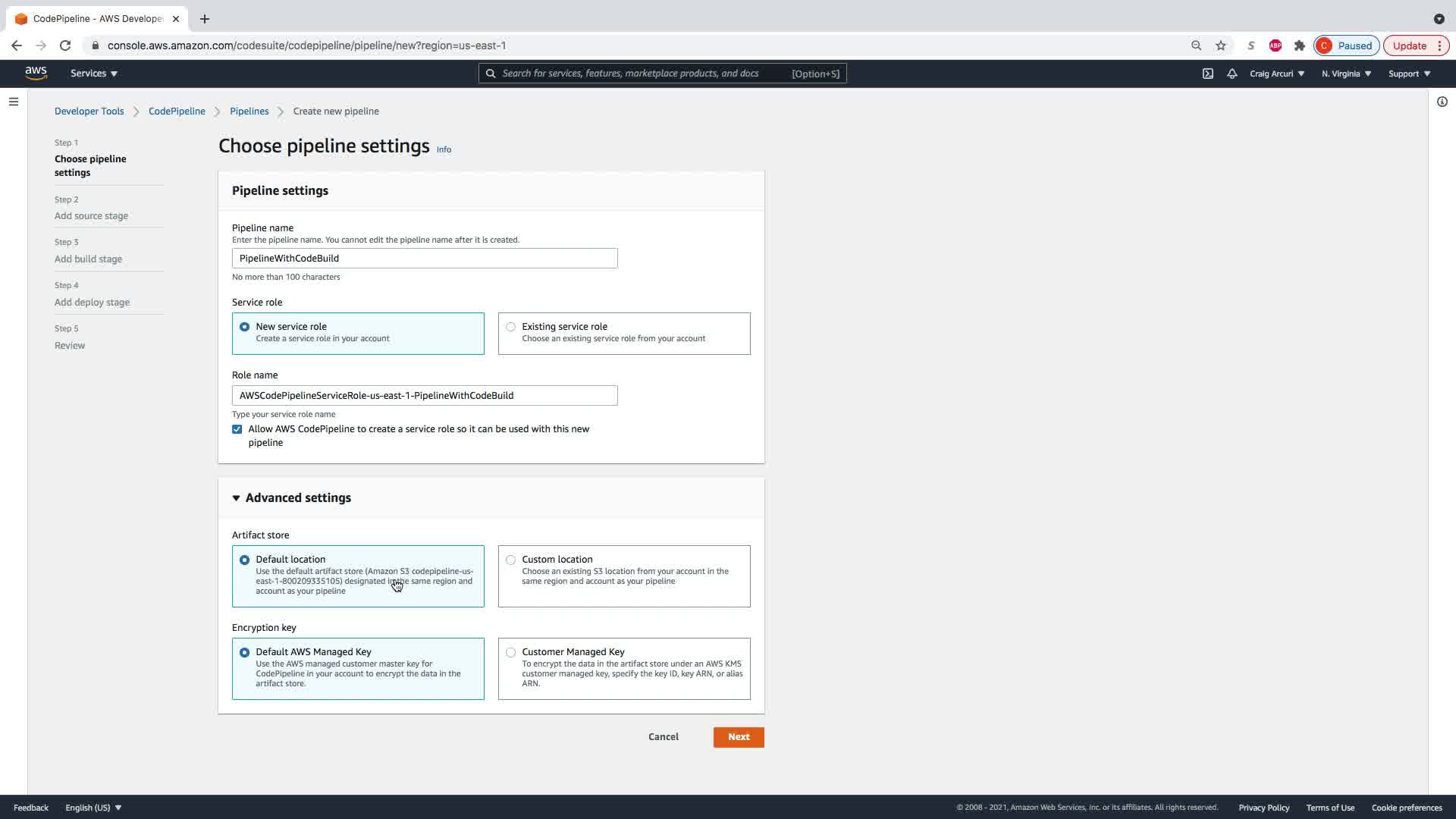1456x819 pixels.
Task: Bookmark page with the star icon
Action: [1221, 45]
